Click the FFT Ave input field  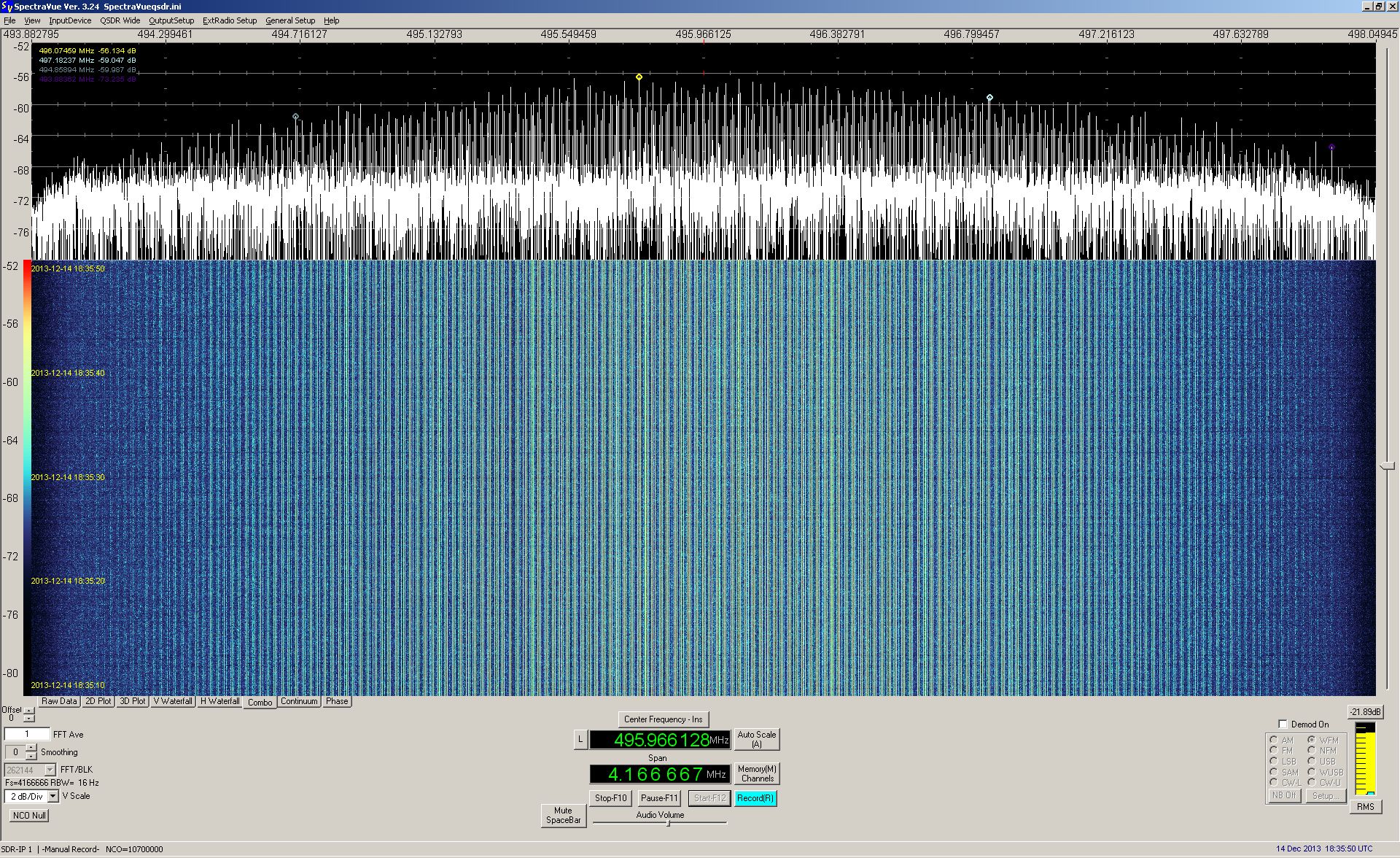[27, 734]
